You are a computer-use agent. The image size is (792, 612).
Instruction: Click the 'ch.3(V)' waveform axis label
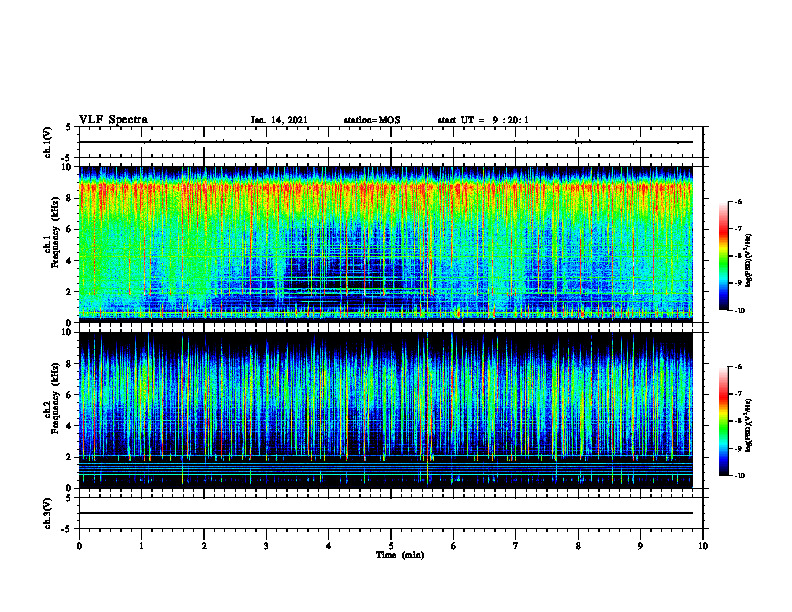tap(48, 513)
